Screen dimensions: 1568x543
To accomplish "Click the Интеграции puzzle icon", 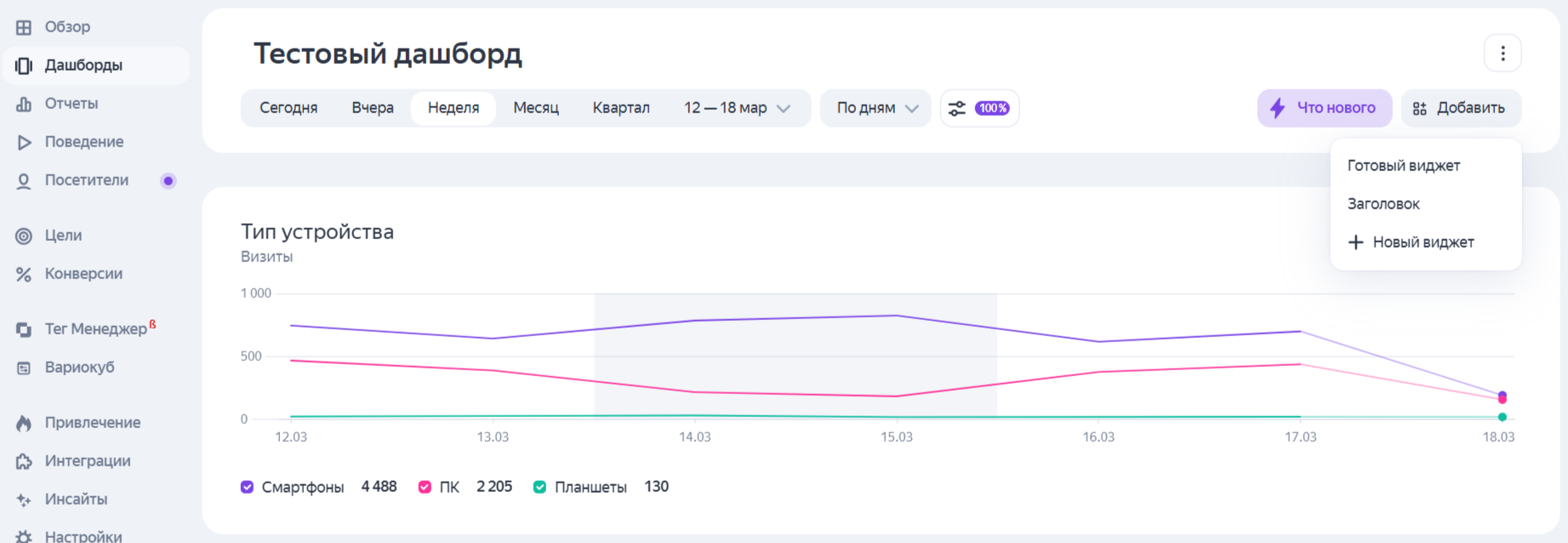I will tap(24, 461).
